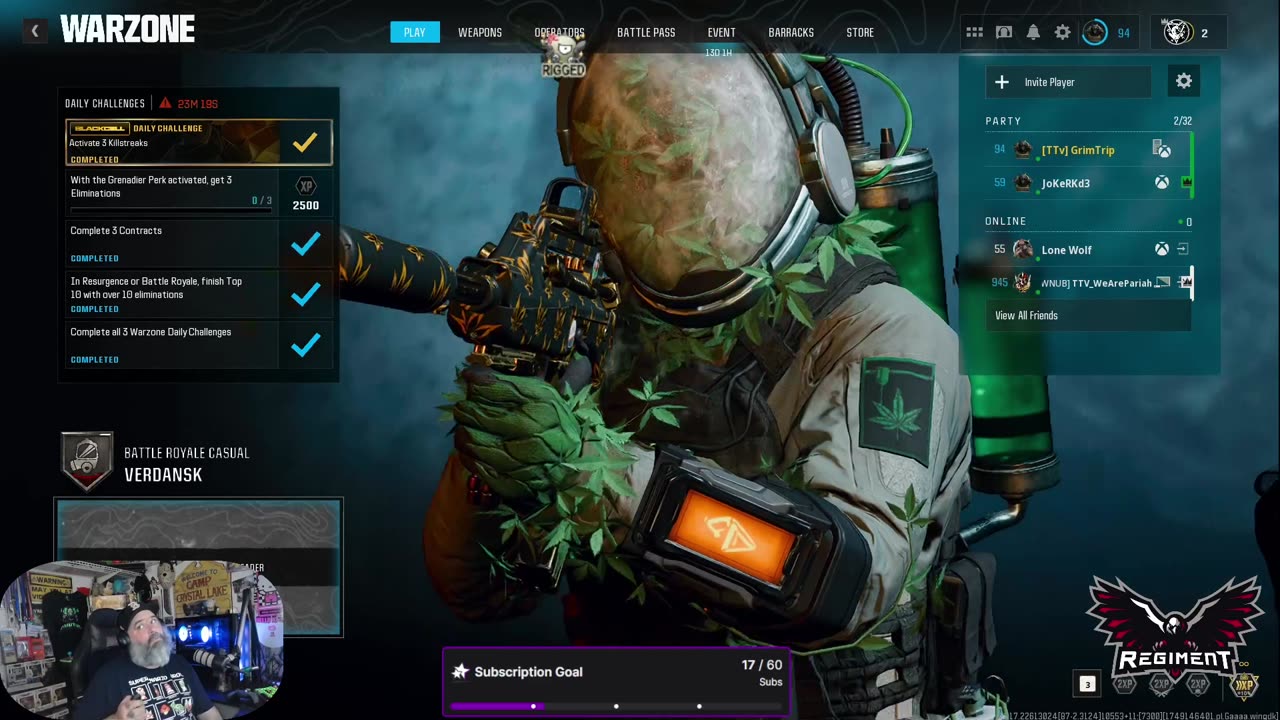Screen dimensions: 1280x720
Task: Select the Play tab
Action: tap(415, 32)
